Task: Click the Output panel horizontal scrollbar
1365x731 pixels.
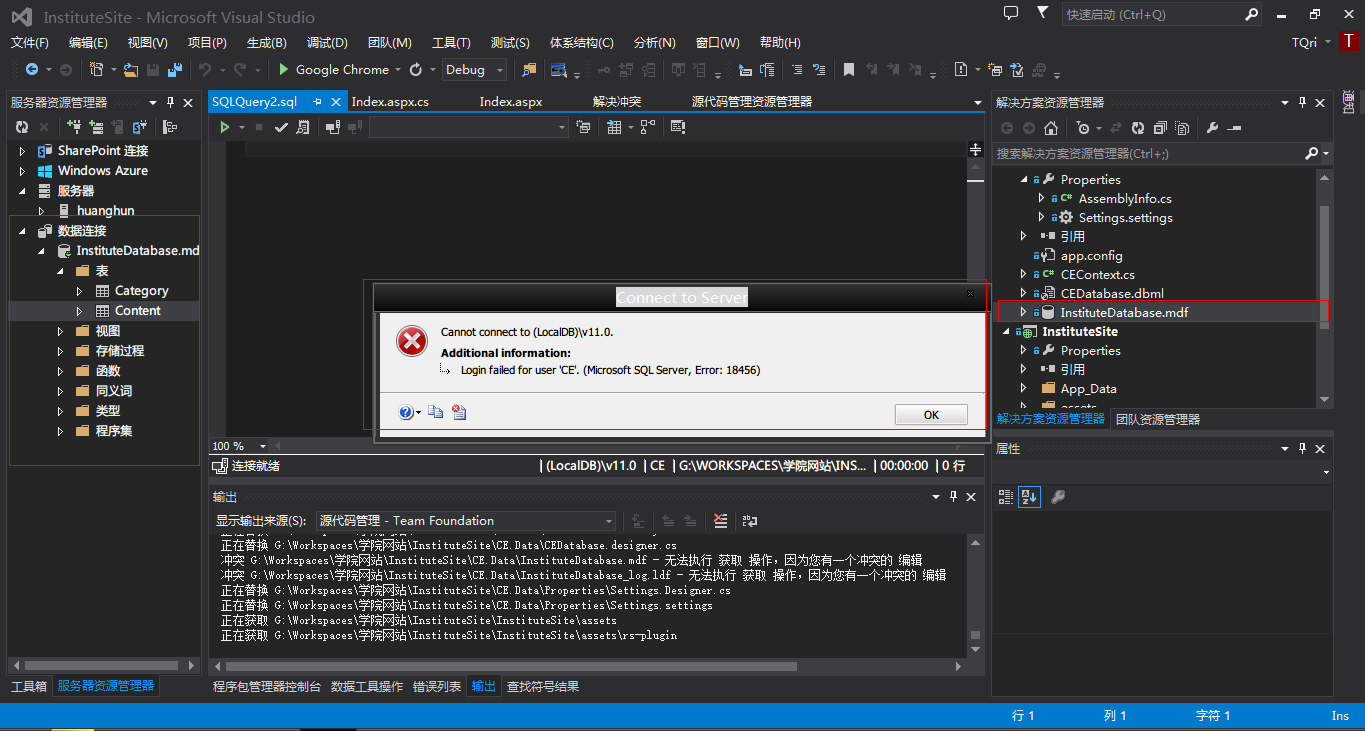Action: click(511, 666)
